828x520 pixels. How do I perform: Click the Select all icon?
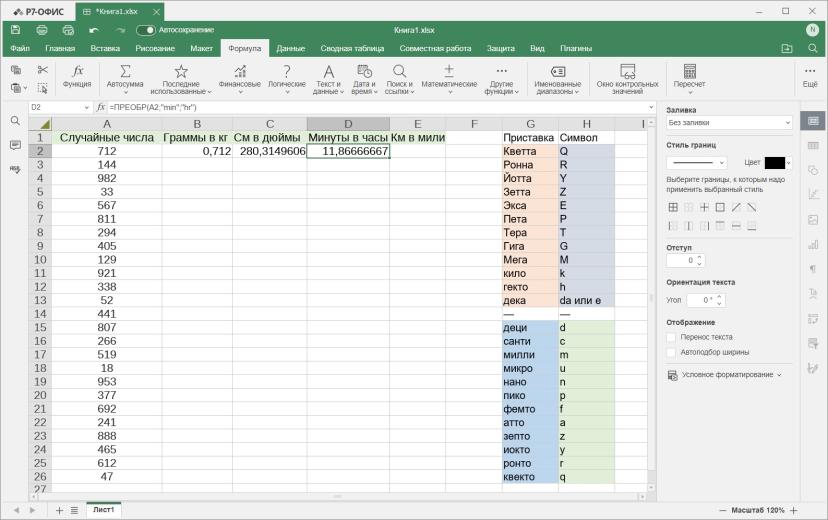(x=43, y=88)
